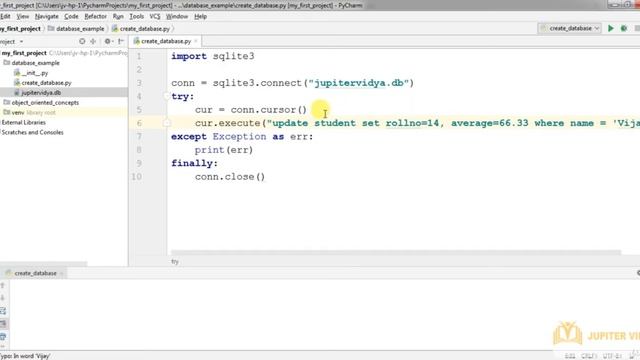This screenshot has height=360, width=640.
Task: Click the up arrow in Run panel sidebar
Action: coord(3,285)
